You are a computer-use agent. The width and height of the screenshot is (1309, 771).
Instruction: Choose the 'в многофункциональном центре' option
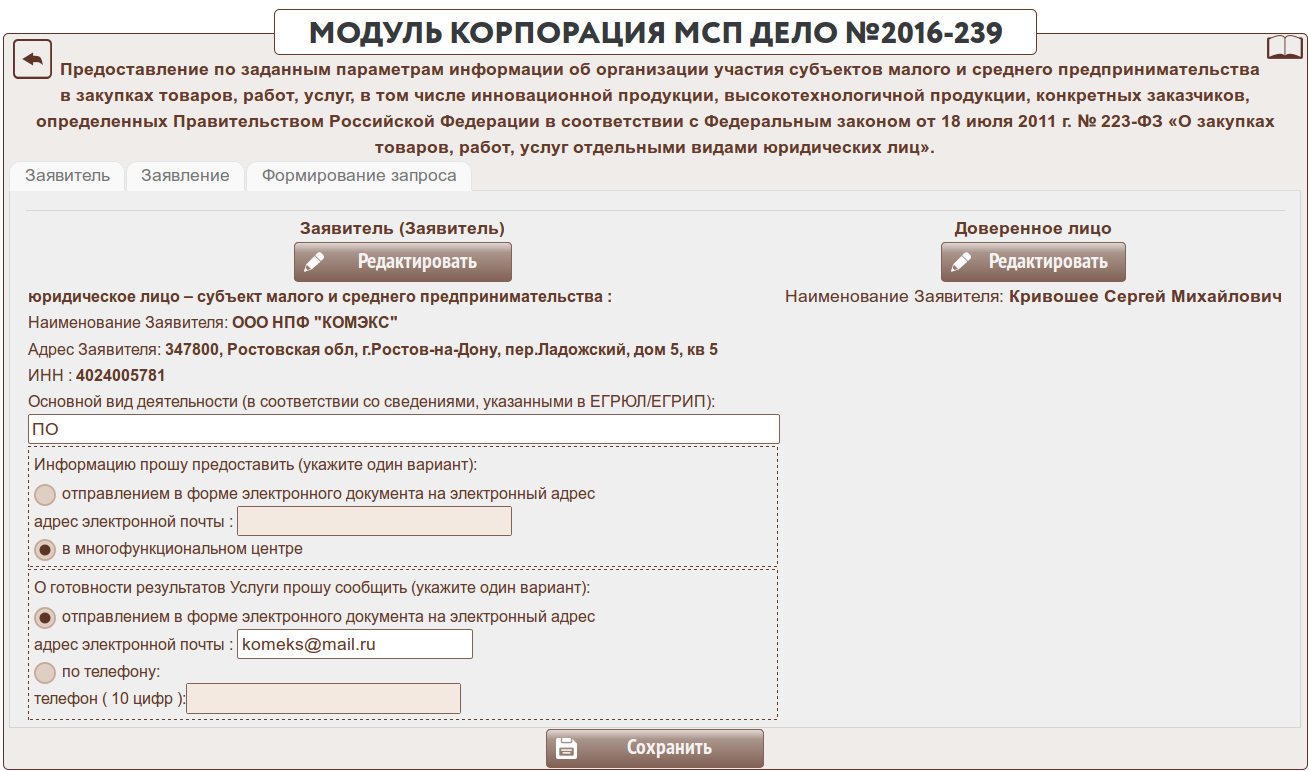45,549
